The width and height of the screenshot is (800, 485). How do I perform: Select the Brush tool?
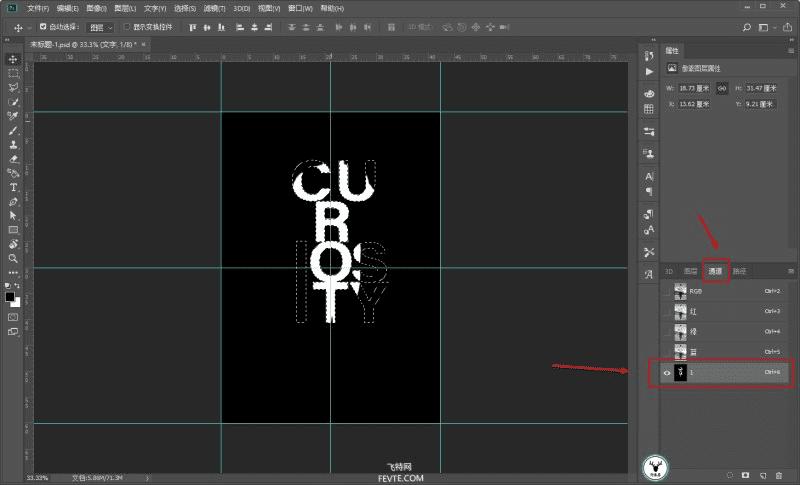coord(13,131)
